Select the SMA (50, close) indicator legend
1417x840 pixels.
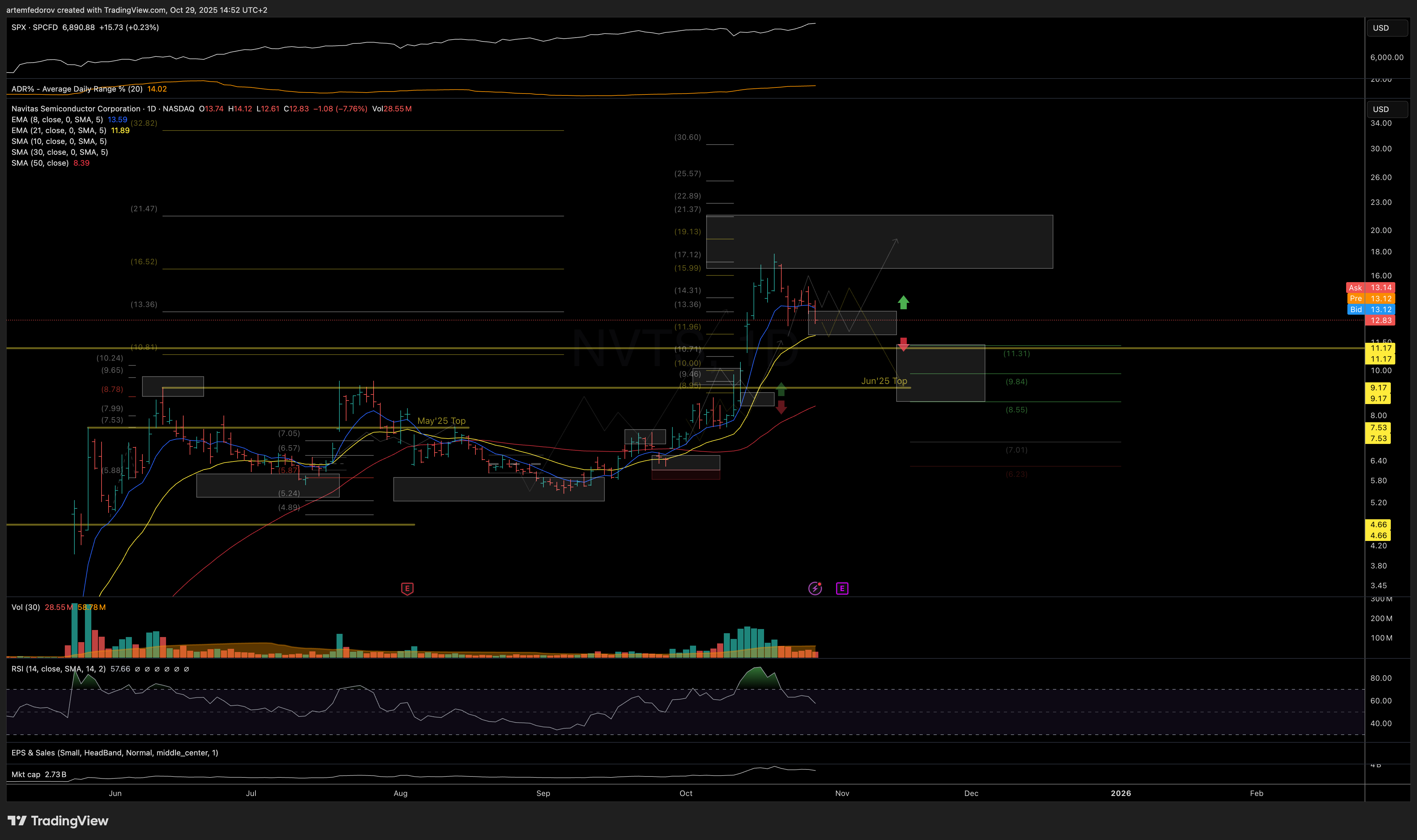pyautogui.click(x=40, y=163)
